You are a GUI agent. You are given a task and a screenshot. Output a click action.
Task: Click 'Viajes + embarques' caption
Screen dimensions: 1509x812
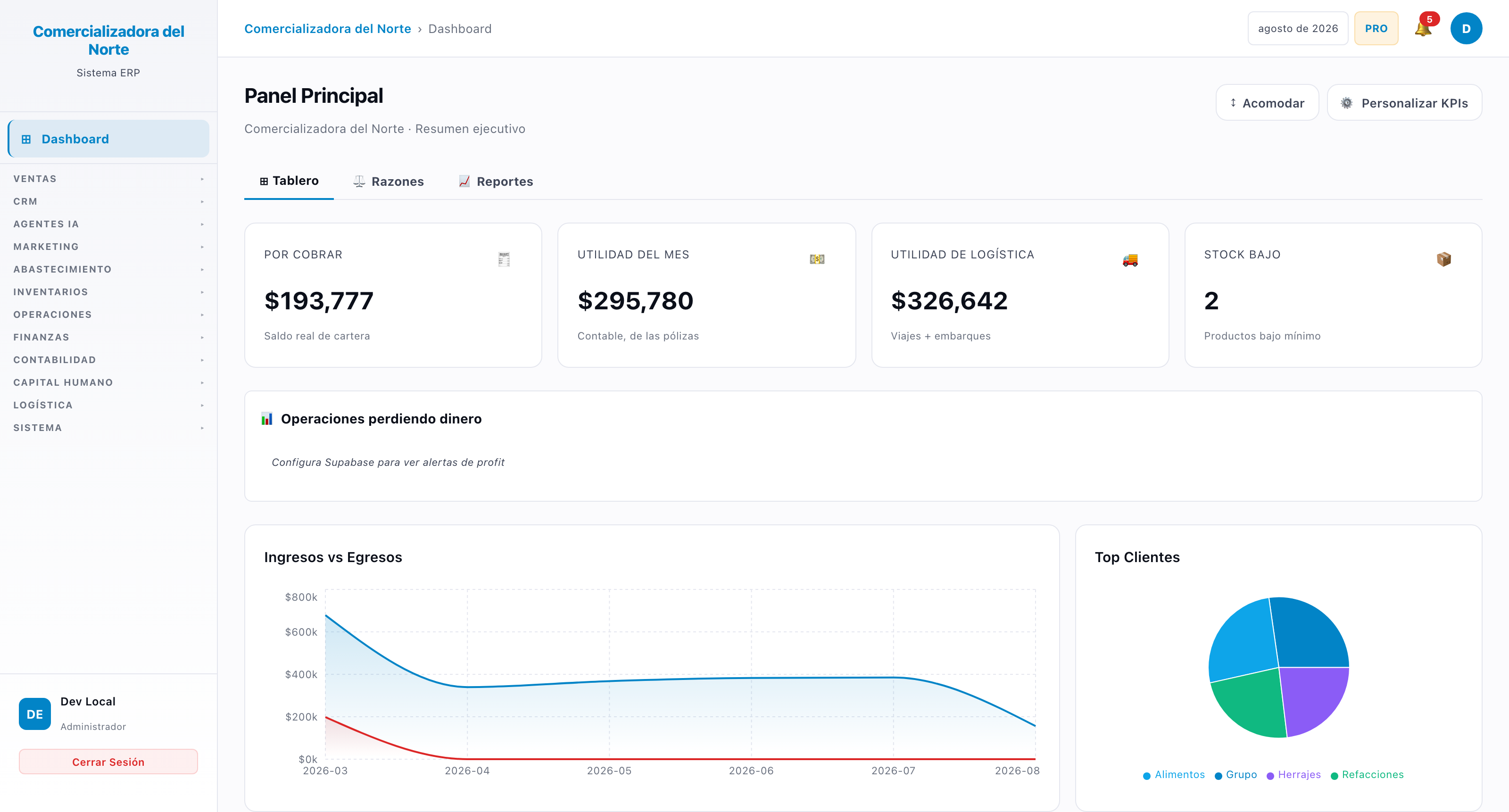coord(941,336)
